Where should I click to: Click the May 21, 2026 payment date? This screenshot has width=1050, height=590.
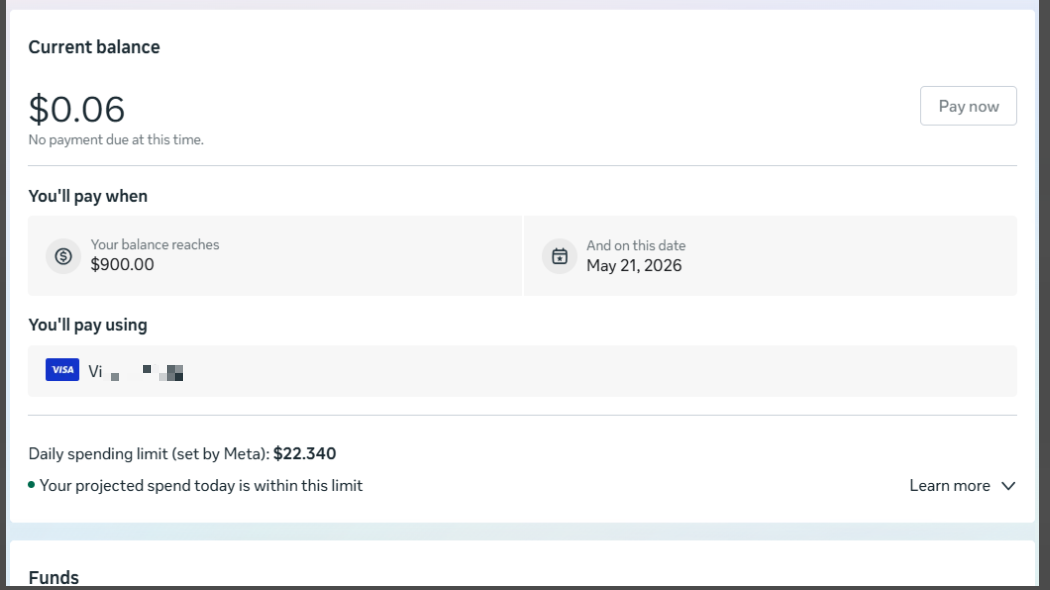coord(634,266)
